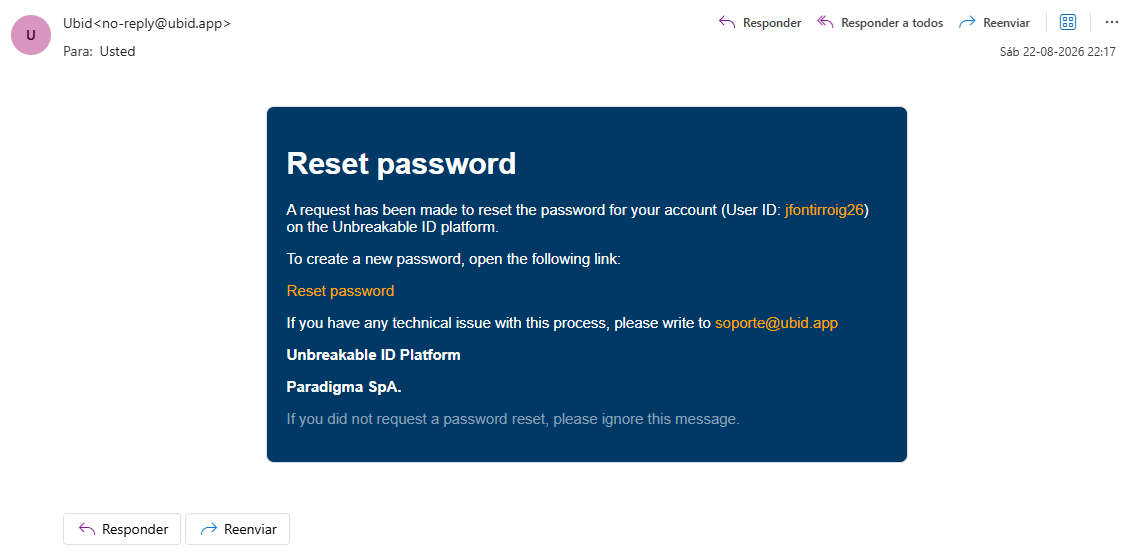Click the "Paradigma SpA." signature text

[x=344, y=387]
